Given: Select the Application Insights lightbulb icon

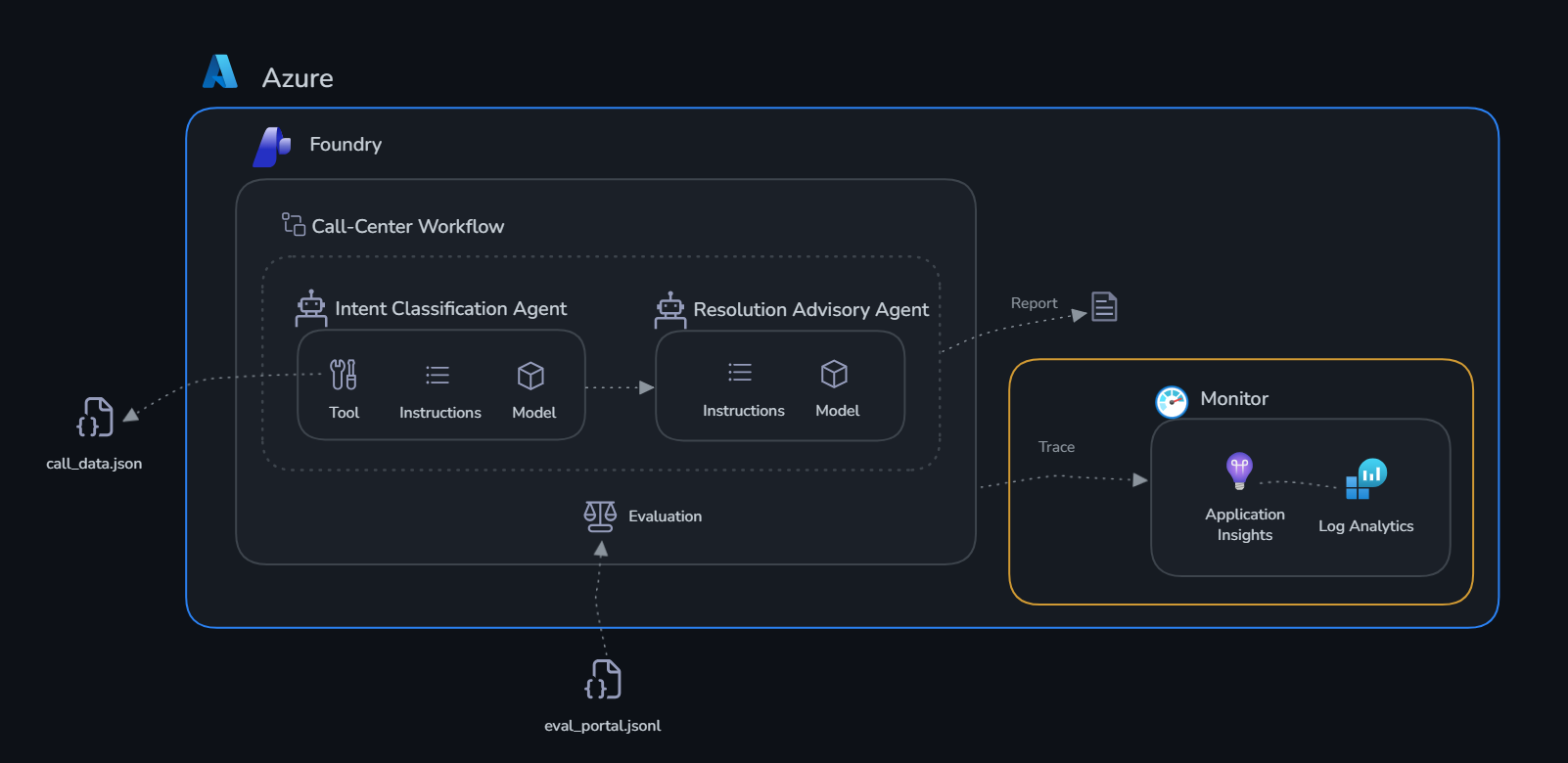Looking at the screenshot, I should click(1239, 471).
